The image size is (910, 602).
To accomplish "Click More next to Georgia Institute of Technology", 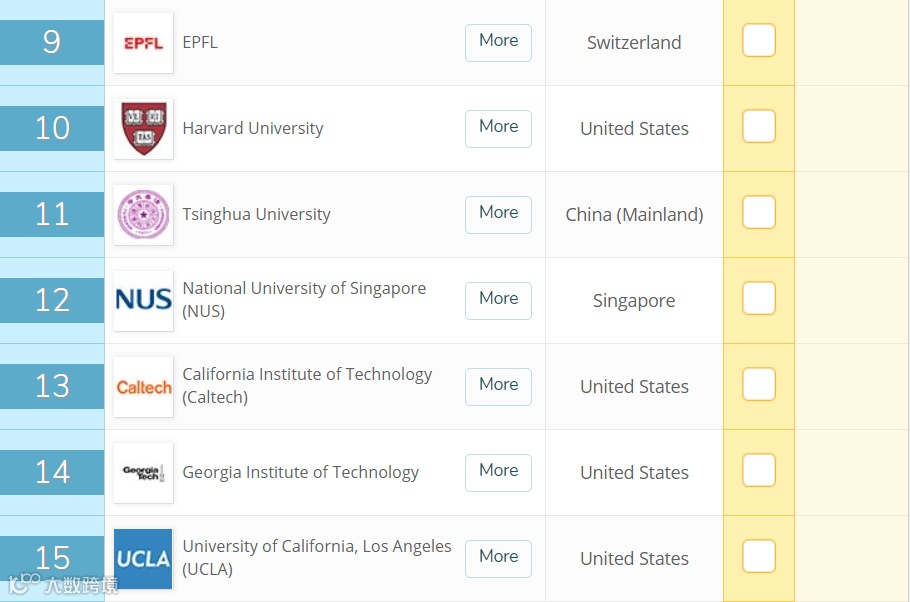I will [499, 472].
